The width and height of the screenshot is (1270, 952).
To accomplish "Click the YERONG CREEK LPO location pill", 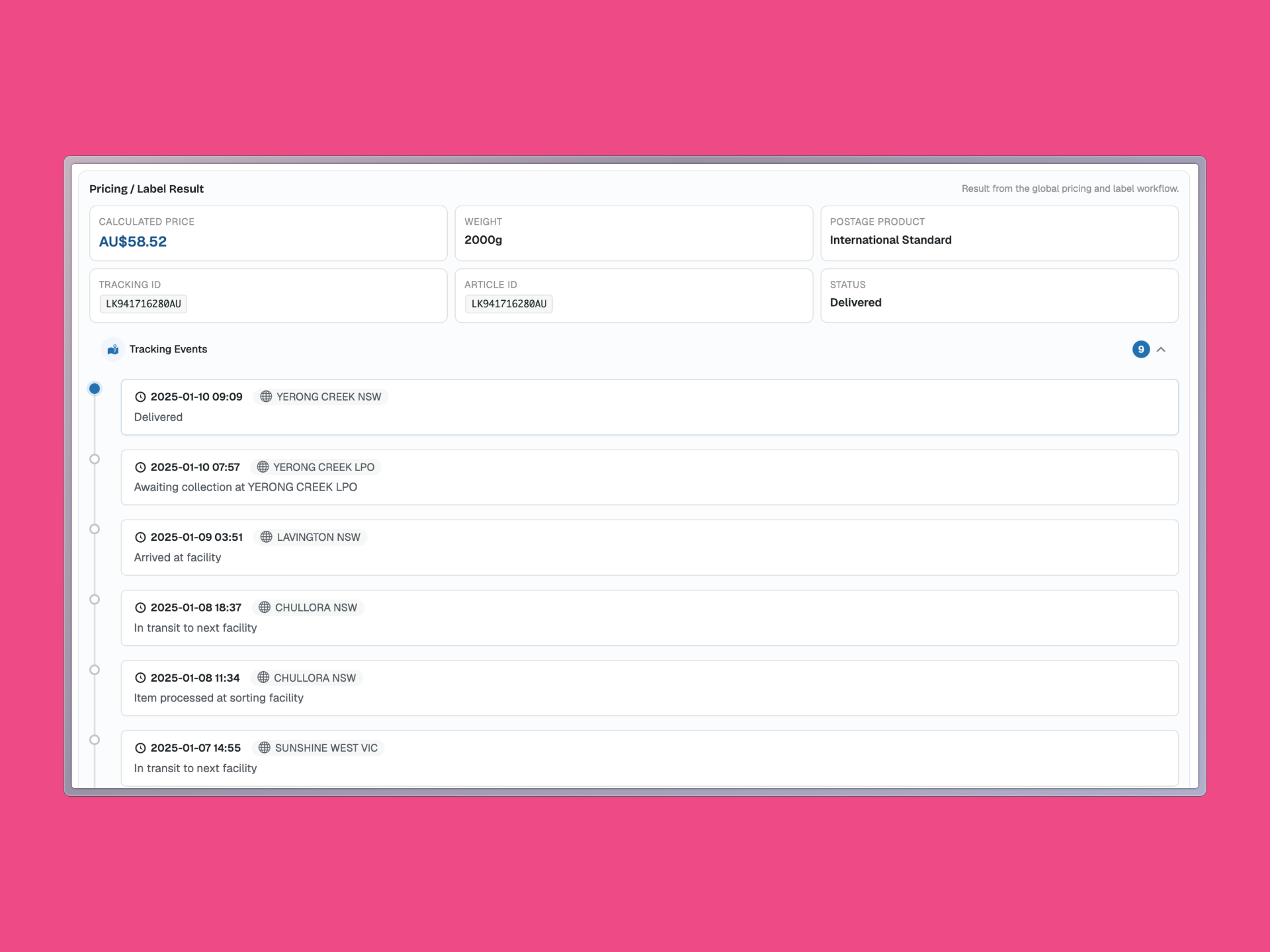I will point(316,467).
